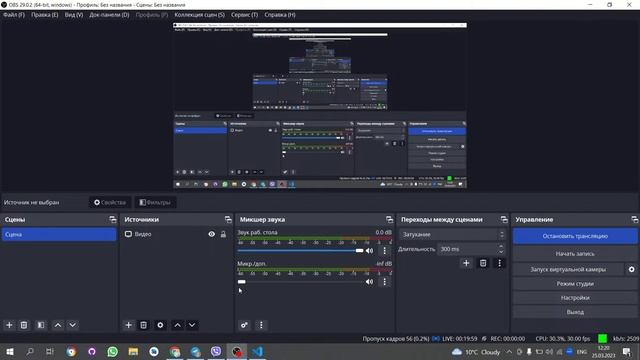Open the Затухание transition dropdown

(453, 234)
